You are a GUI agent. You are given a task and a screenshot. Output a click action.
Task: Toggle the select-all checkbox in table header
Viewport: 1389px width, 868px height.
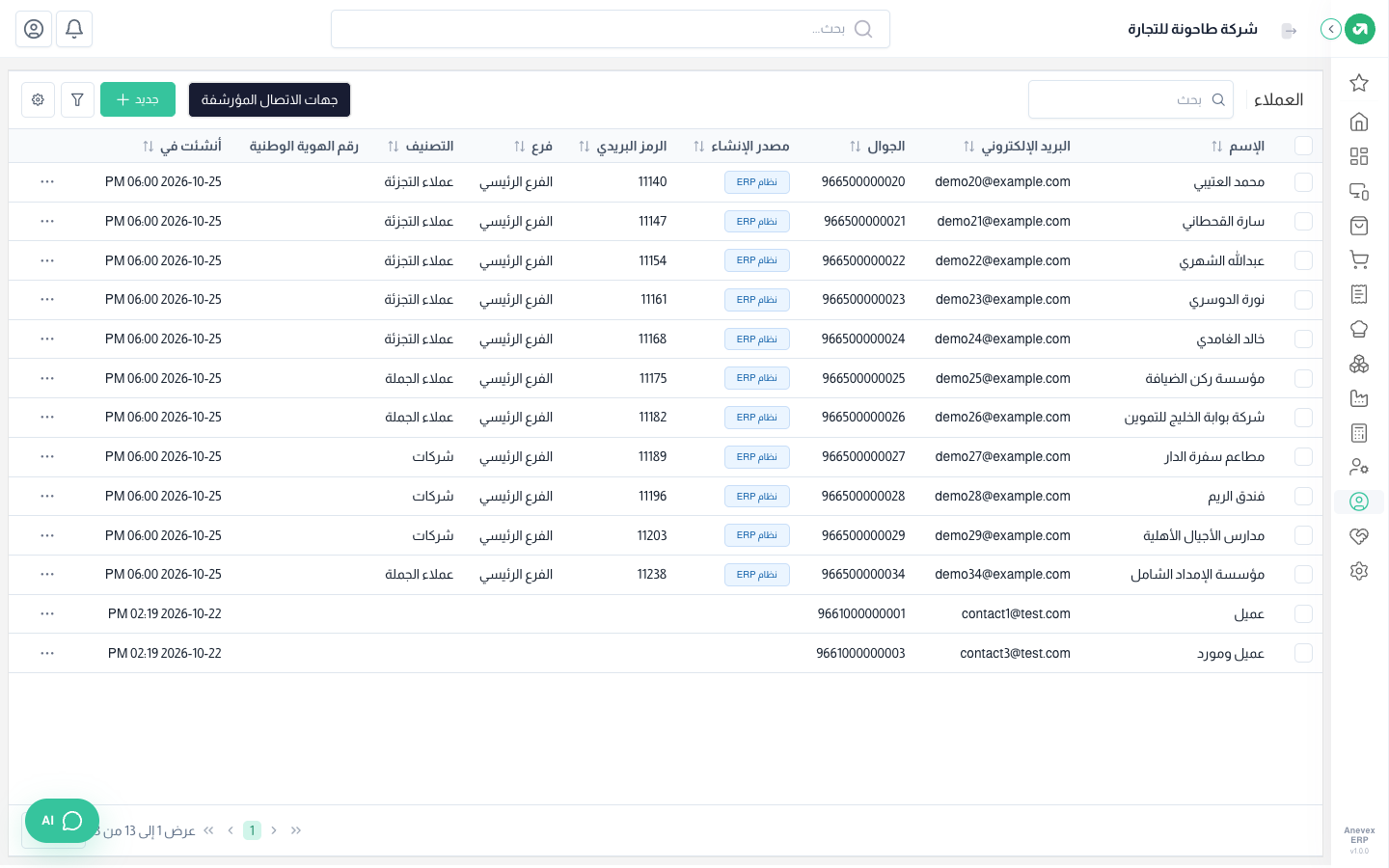[1304, 146]
